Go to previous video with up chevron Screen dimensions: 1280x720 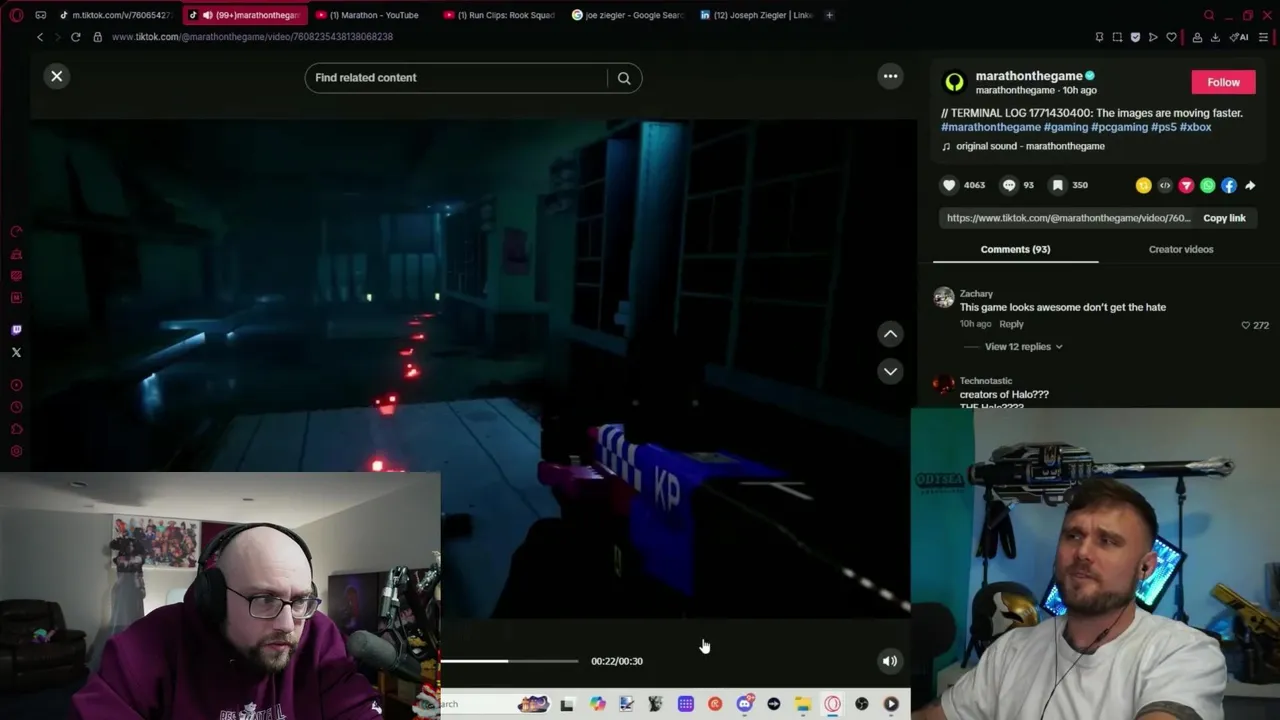tap(890, 334)
